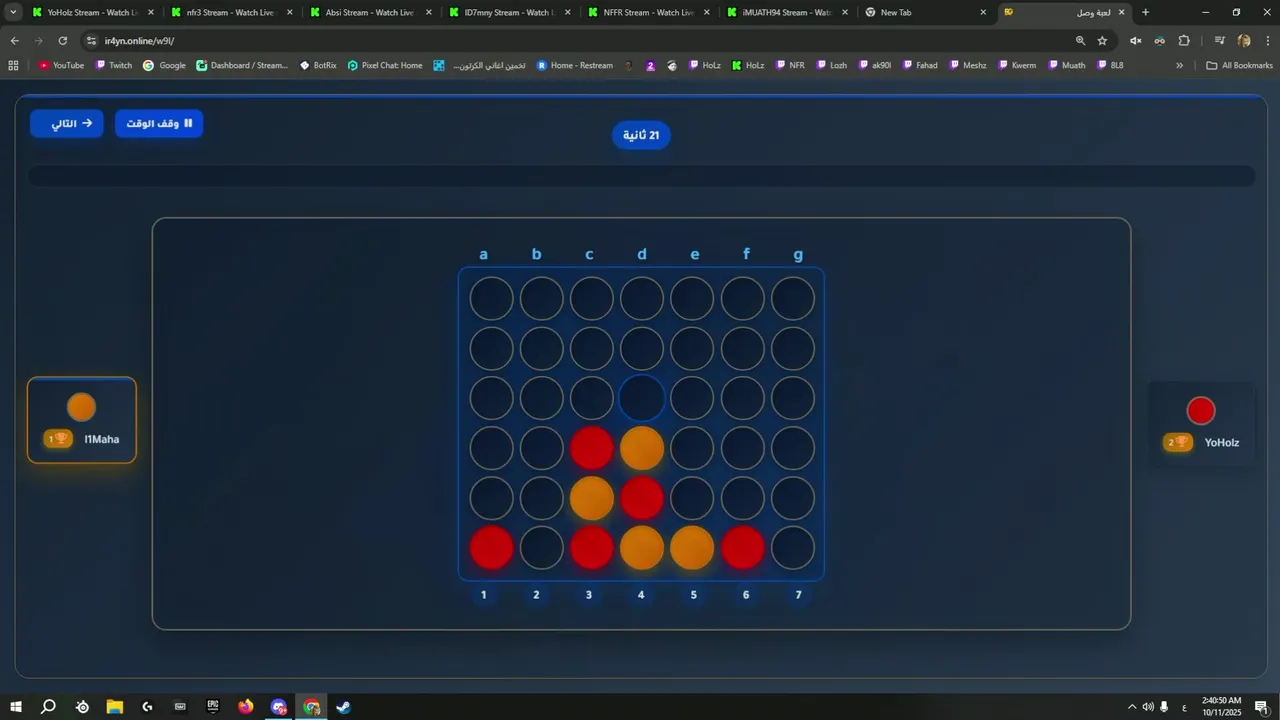This screenshot has width=1280, height=720.
Task: Open the Home - Restream bookmark
Action: [575, 65]
